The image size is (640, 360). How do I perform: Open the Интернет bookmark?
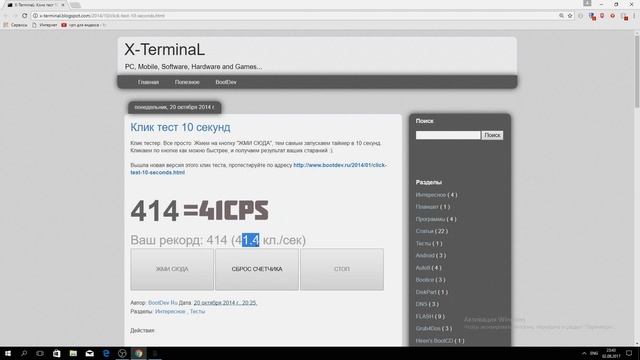coord(45,25)
